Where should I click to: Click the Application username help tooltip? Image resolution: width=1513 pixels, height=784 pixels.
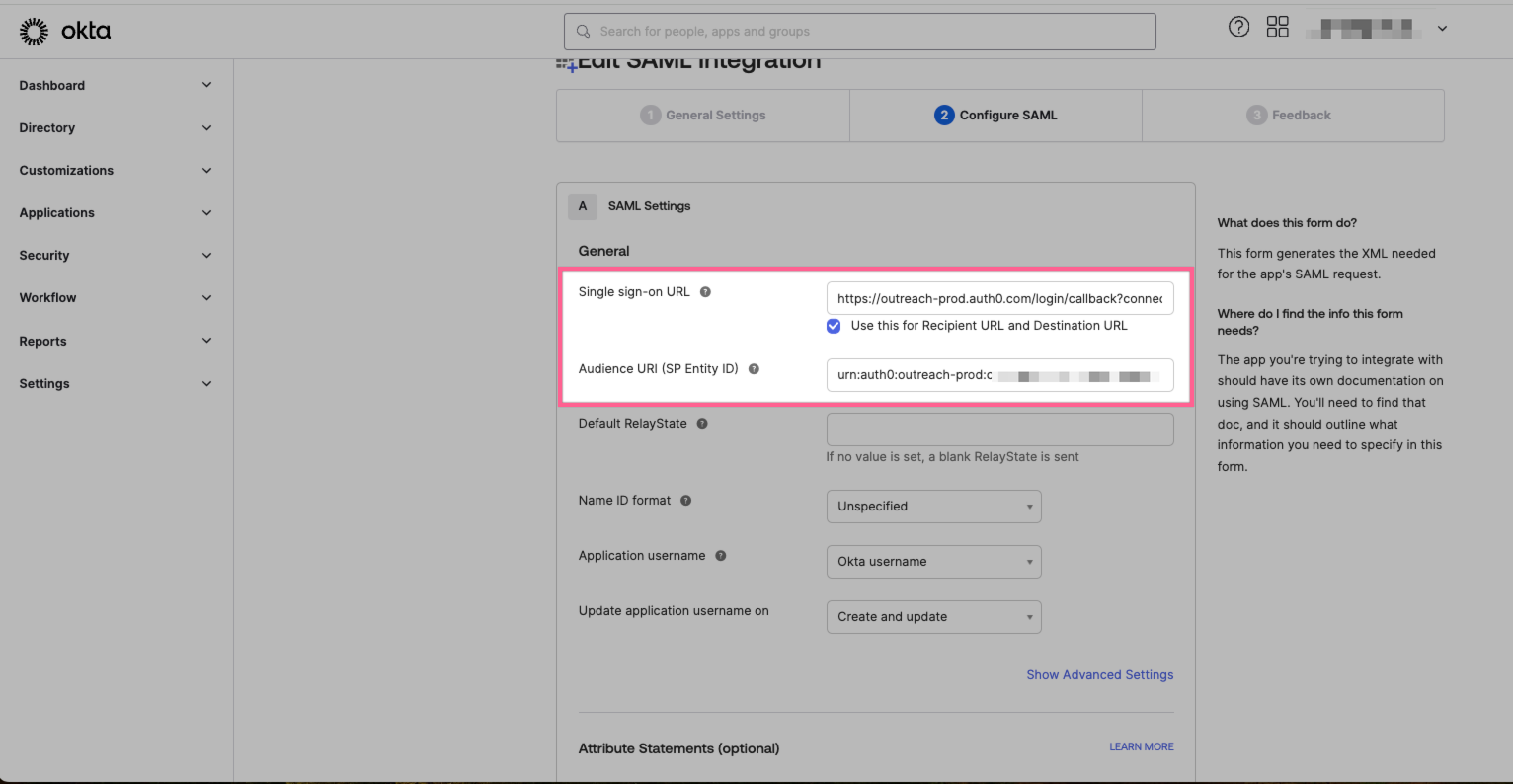tap(720, 555)
